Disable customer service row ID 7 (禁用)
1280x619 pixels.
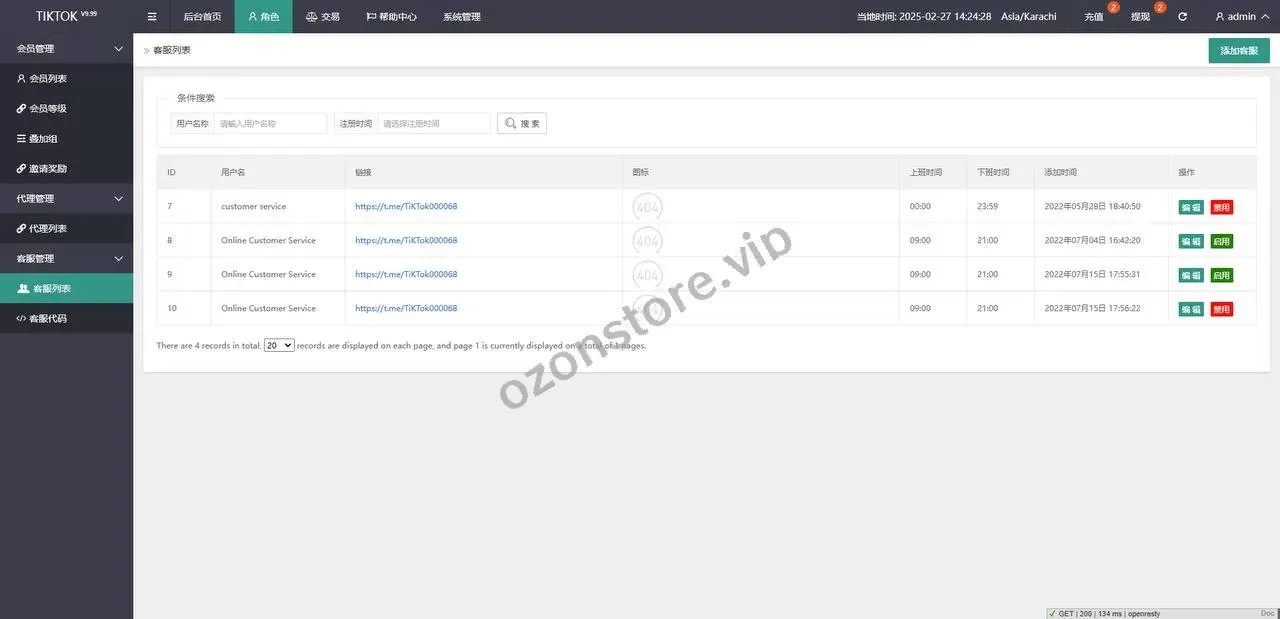(x=1221, y=207)
